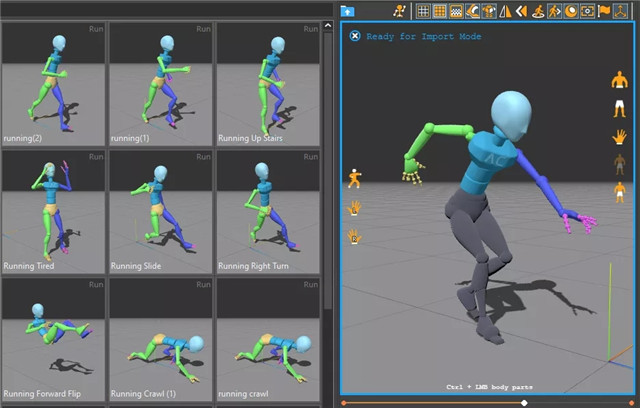Choose the Running Slide animation thumbnail
The height and width of the screenshot is (408, 640).
coord(160,211)
